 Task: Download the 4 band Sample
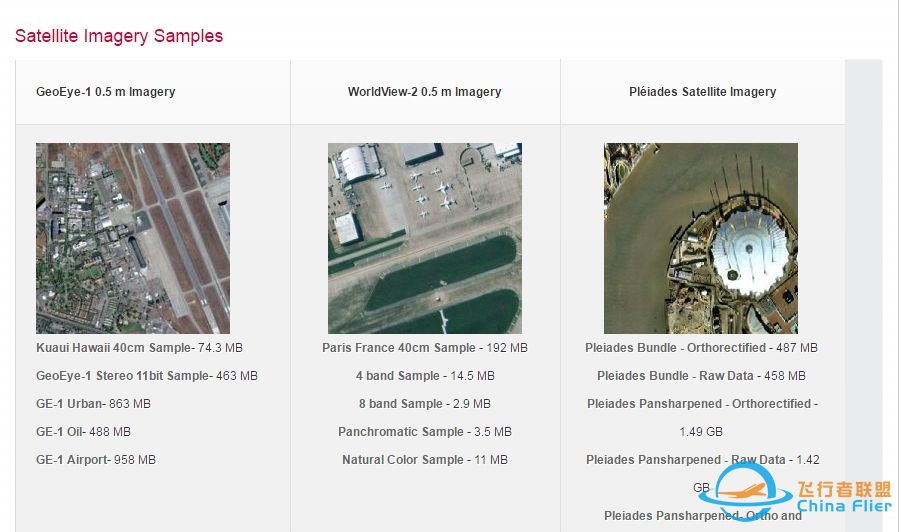point(397,376)
